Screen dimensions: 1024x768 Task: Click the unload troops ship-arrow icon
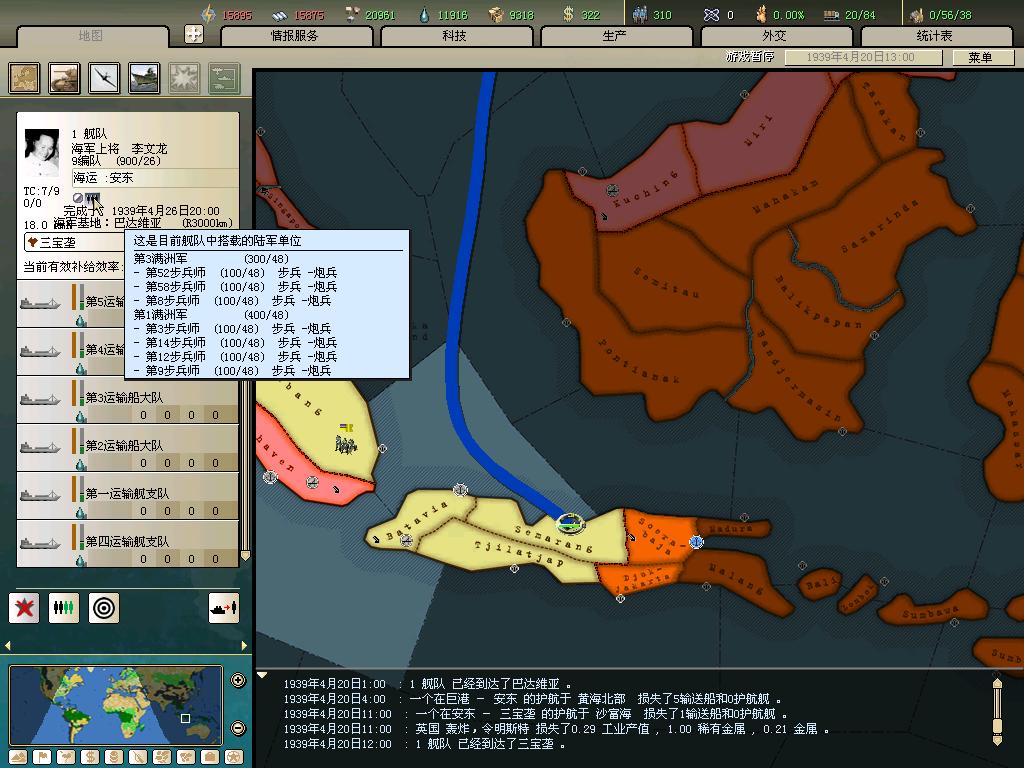[x=223, y=607]
